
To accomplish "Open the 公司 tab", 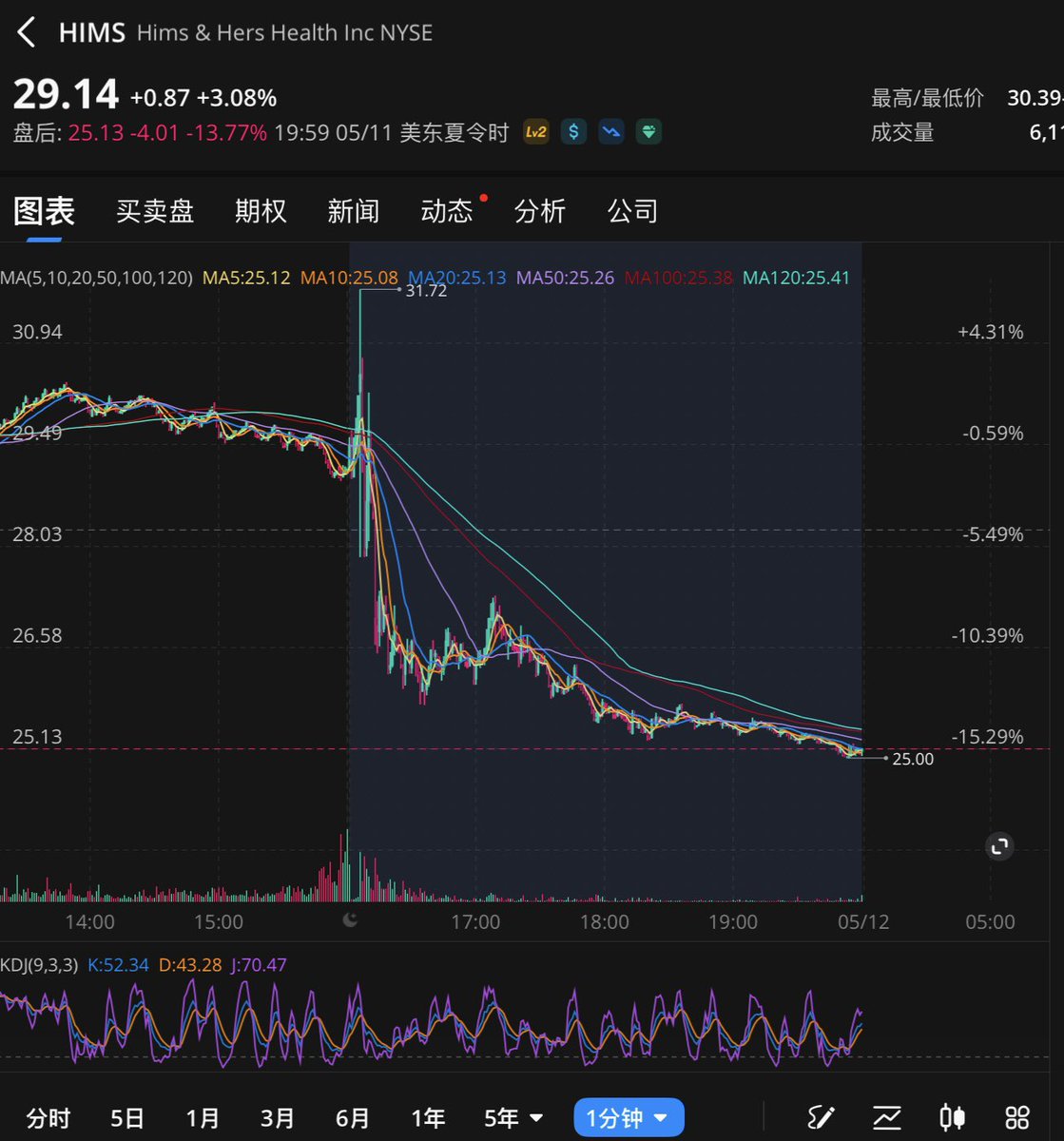I will click(633, 211).
